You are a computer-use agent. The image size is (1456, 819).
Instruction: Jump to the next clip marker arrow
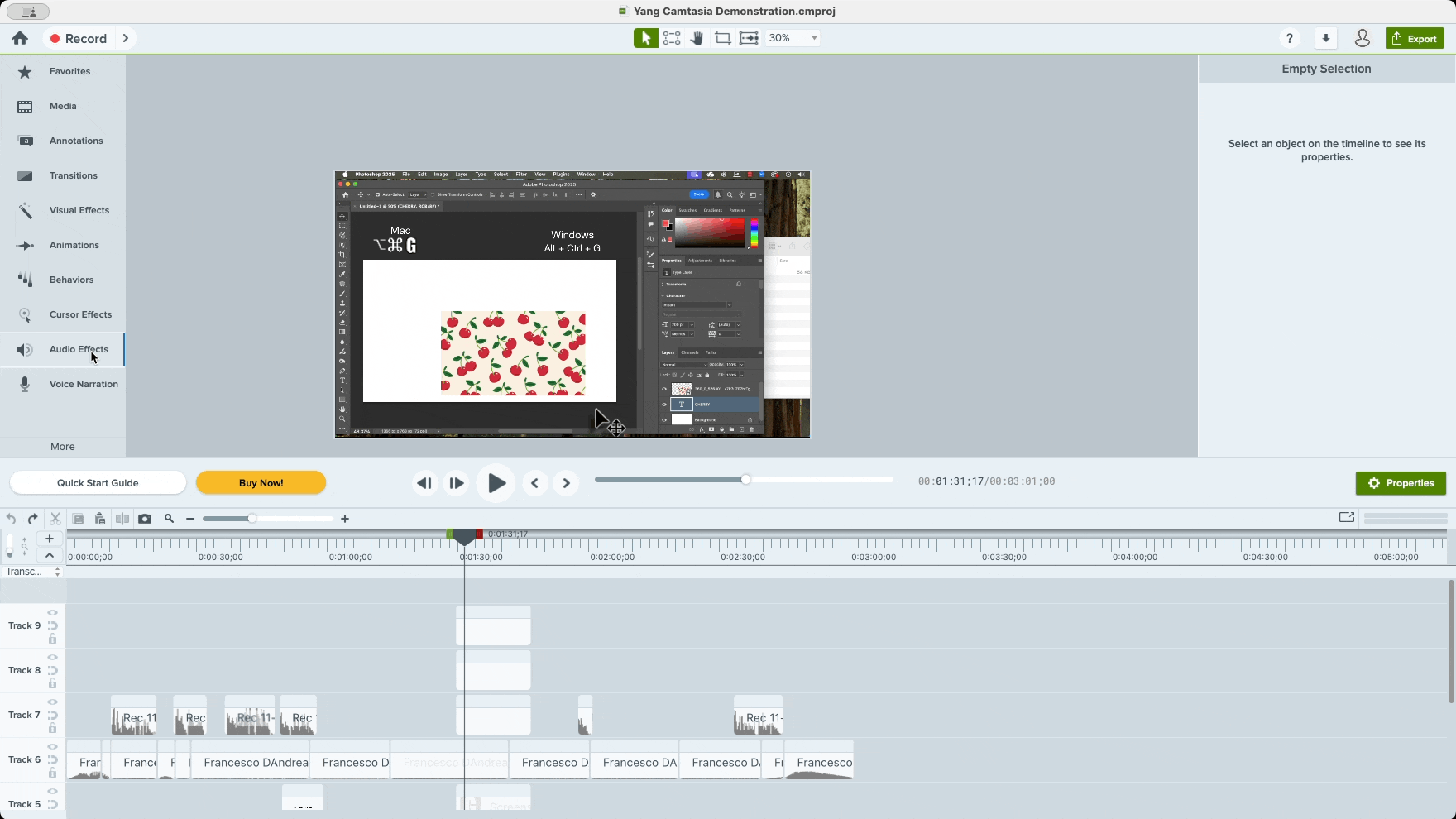(x=567, y=483)
